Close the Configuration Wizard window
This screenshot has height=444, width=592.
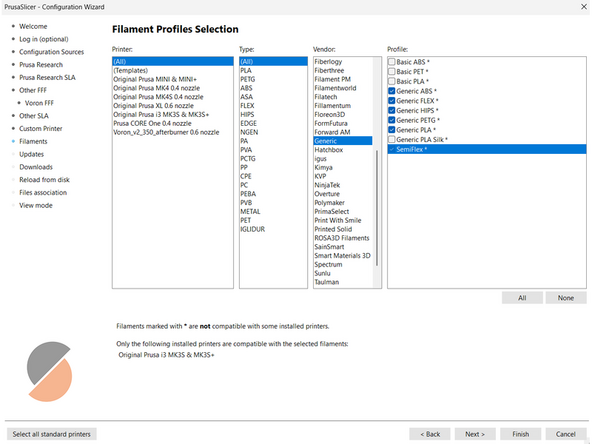point(583,7)
